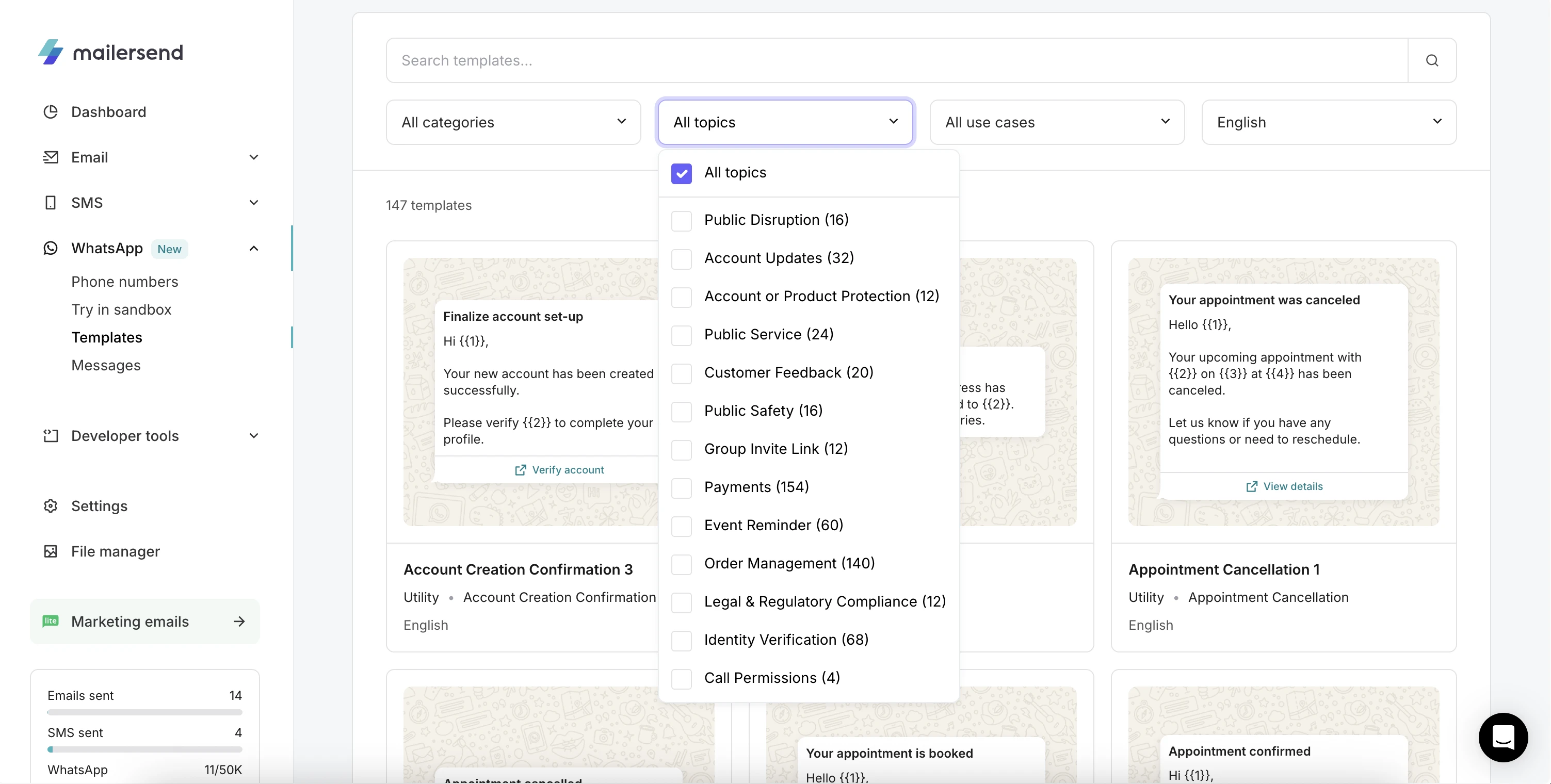Screen dimensions: 1551x784
Task: Click the SMS phone icon in sidebar
Action: click(x=51, y=203)
